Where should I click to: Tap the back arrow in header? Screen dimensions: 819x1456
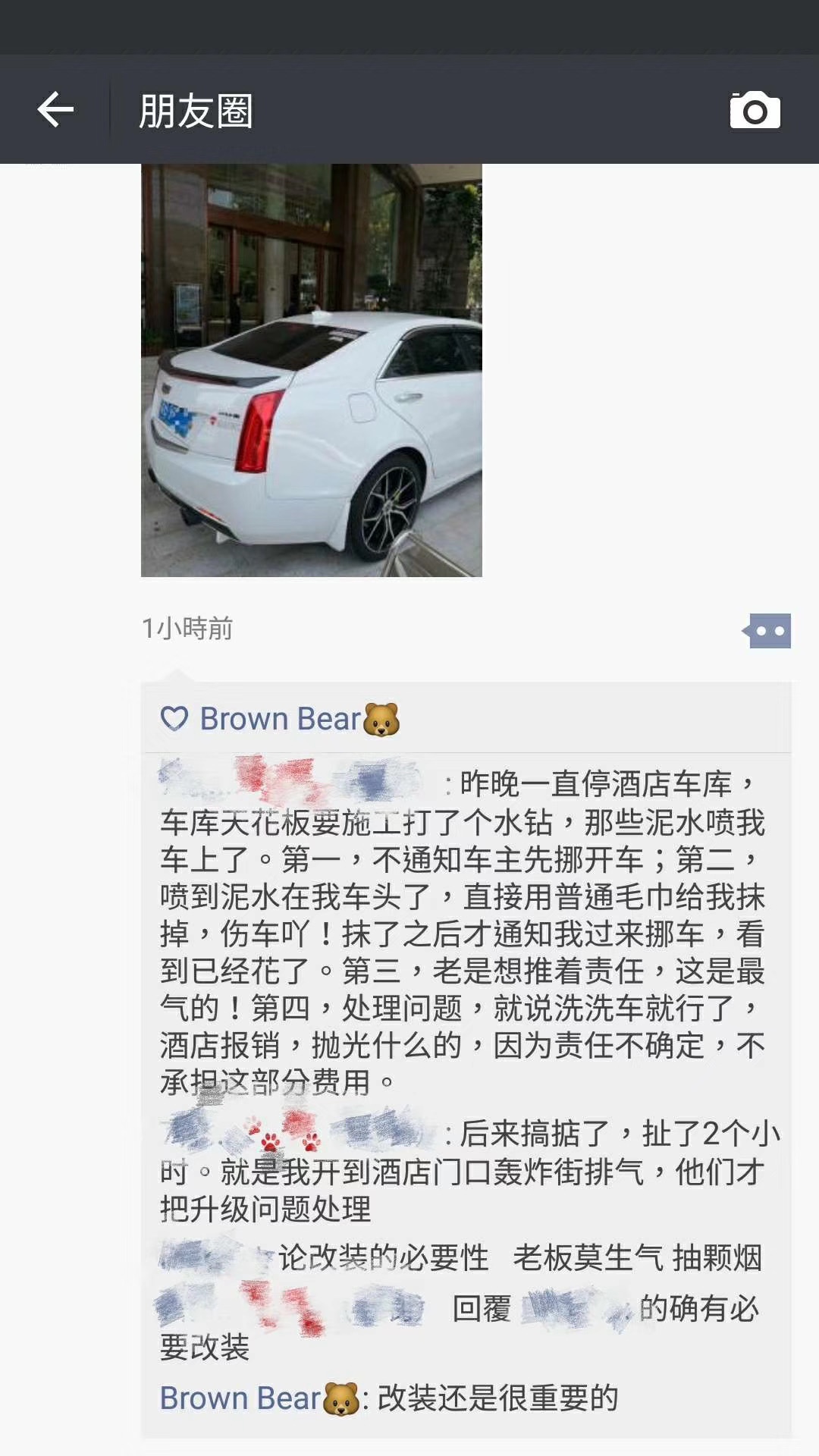click(x=55, y=109)
